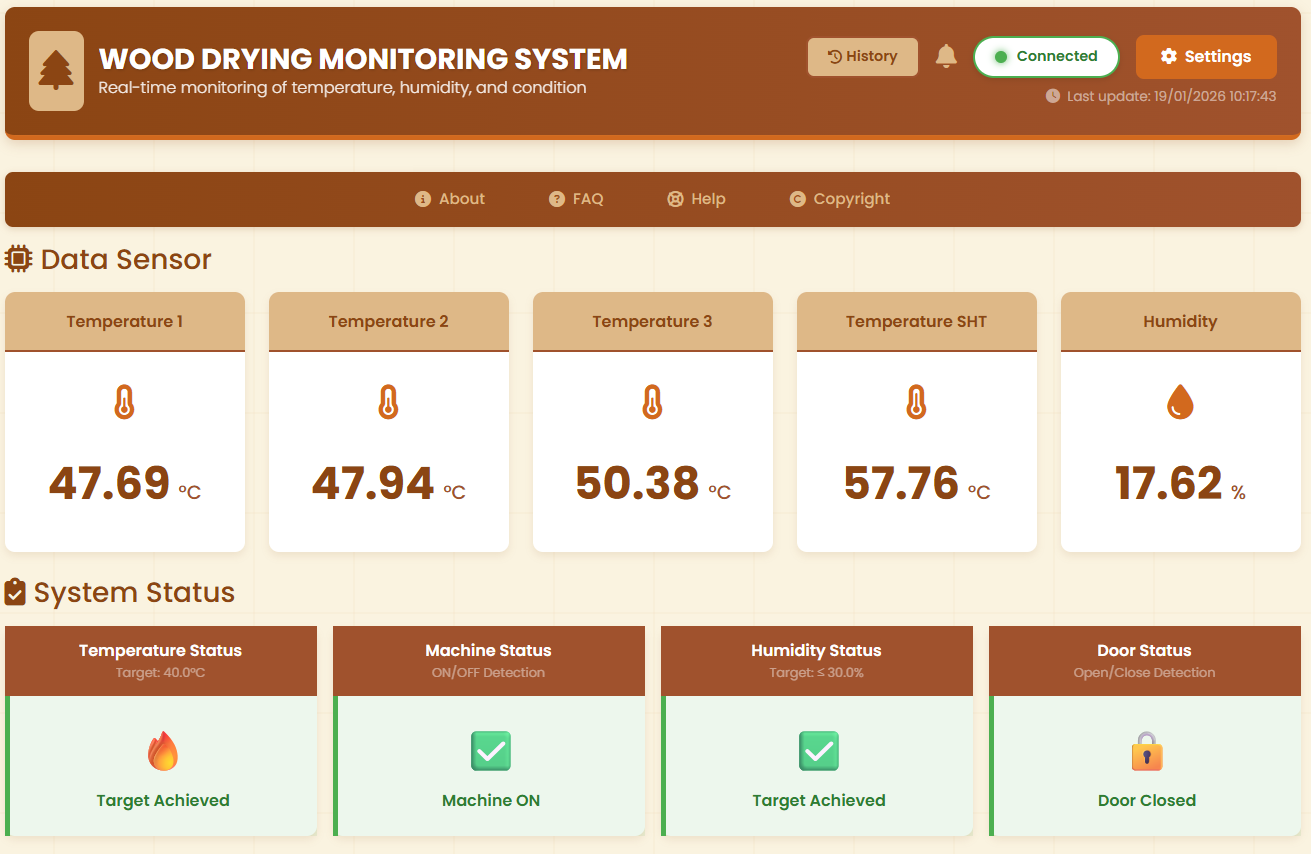Click the tree logo icon in header

(56, 71)
